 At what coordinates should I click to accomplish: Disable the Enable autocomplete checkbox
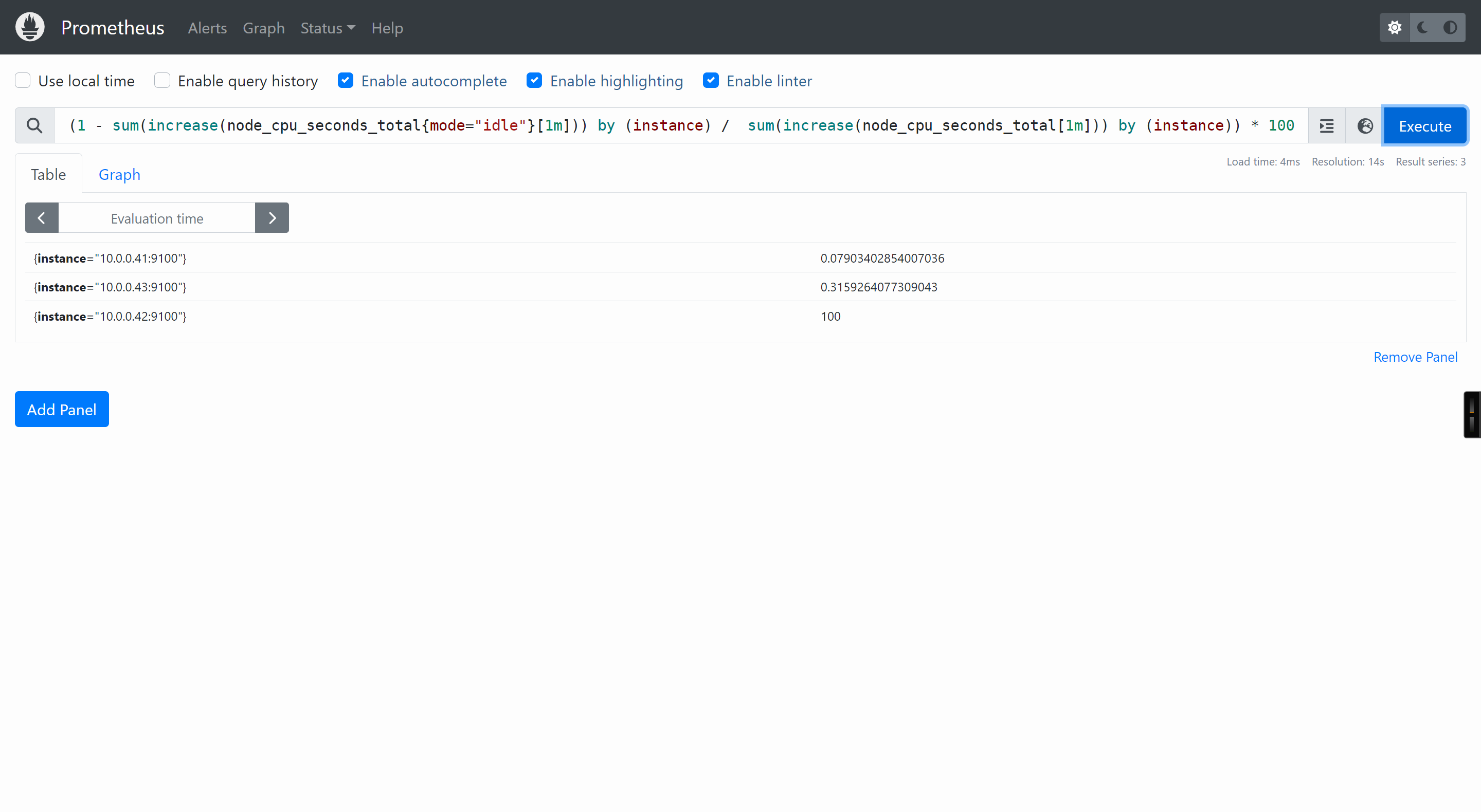coord(345,81)
